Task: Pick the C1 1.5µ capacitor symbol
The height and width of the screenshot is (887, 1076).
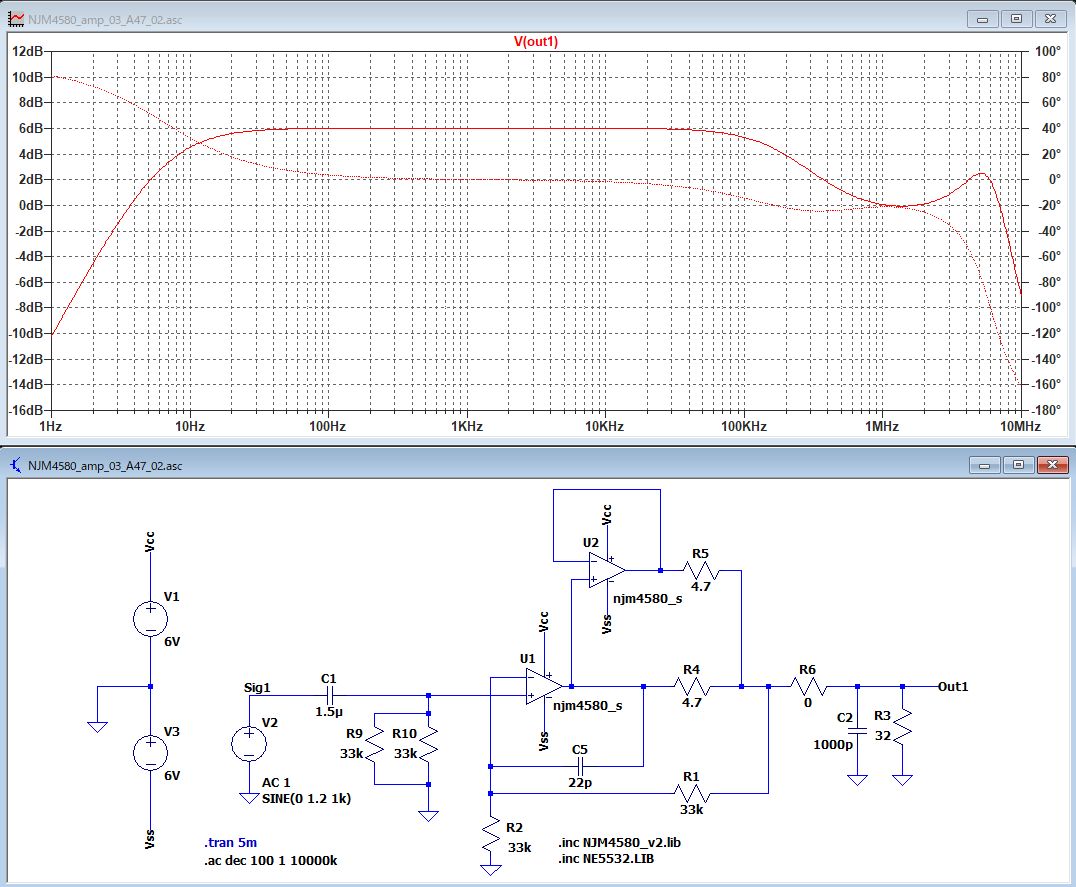Action: 329,695
